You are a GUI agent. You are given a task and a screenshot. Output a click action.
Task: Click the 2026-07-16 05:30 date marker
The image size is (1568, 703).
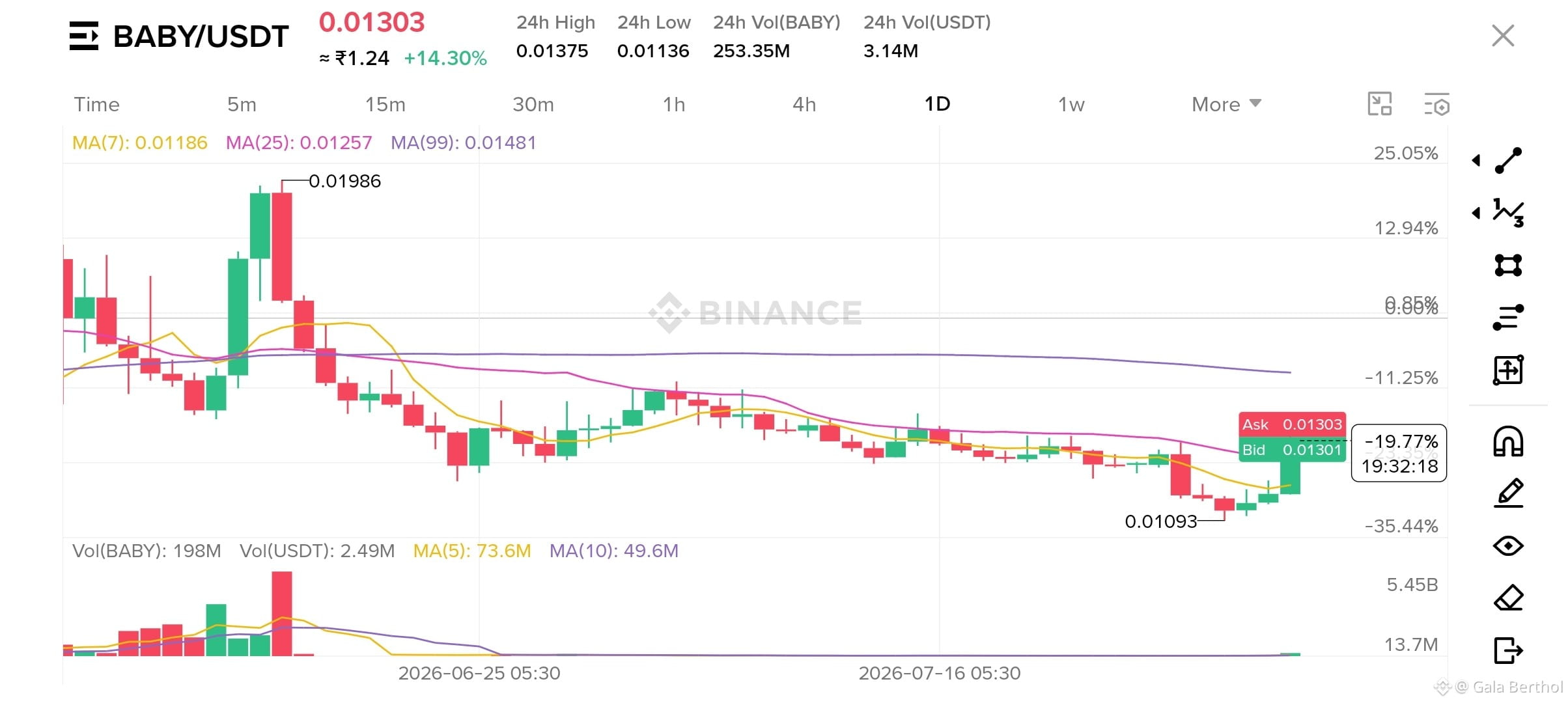tap(940, 673)
